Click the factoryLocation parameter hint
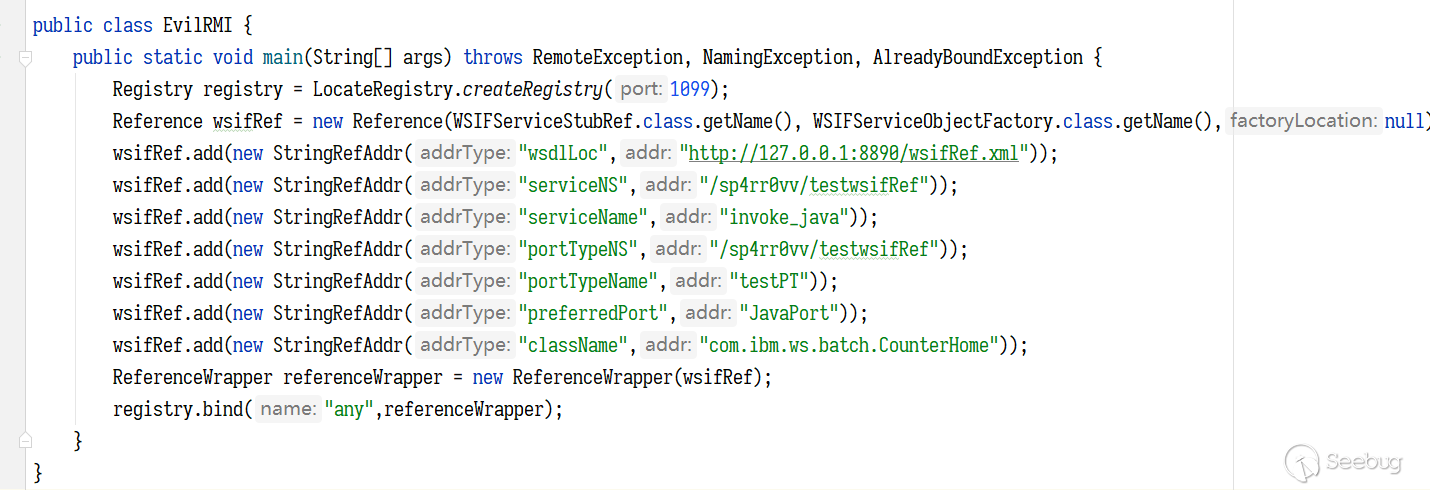Screen dimensions: 1430x490 [1302, 121]
